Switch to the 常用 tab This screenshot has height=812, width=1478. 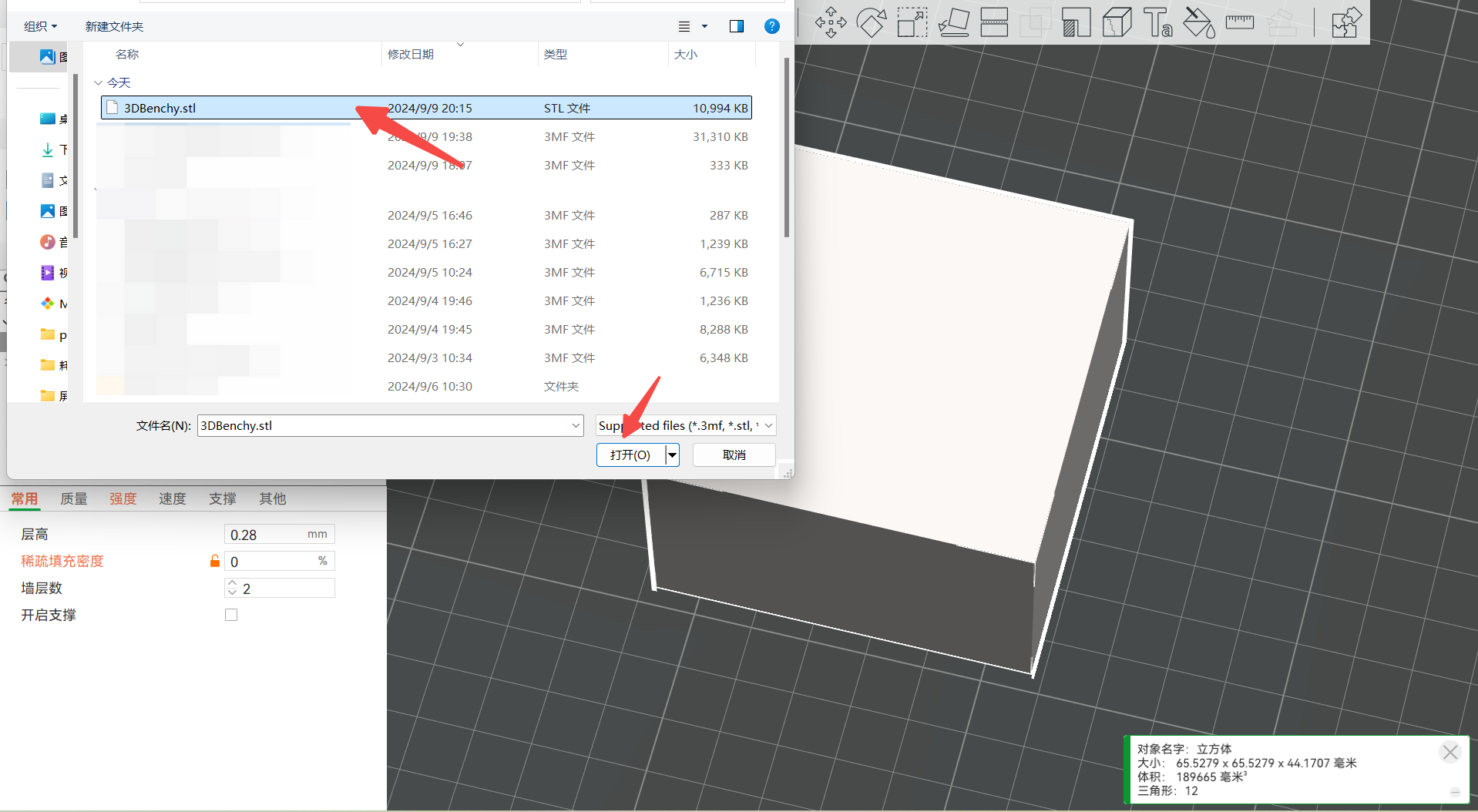click(x=24, y=498)
